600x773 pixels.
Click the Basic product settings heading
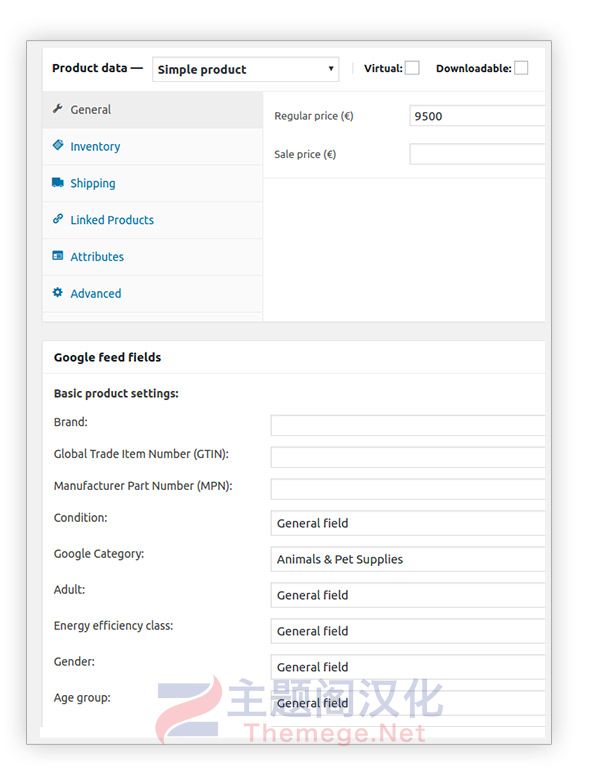click(x=116, y=393)
